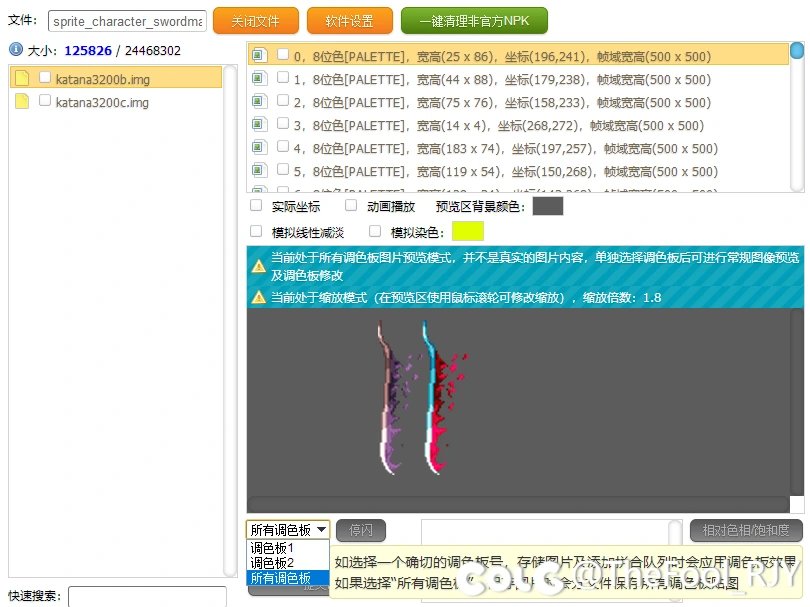
Task: Click the purple katana sprite in preview
Action: click(x=392, y=398)
